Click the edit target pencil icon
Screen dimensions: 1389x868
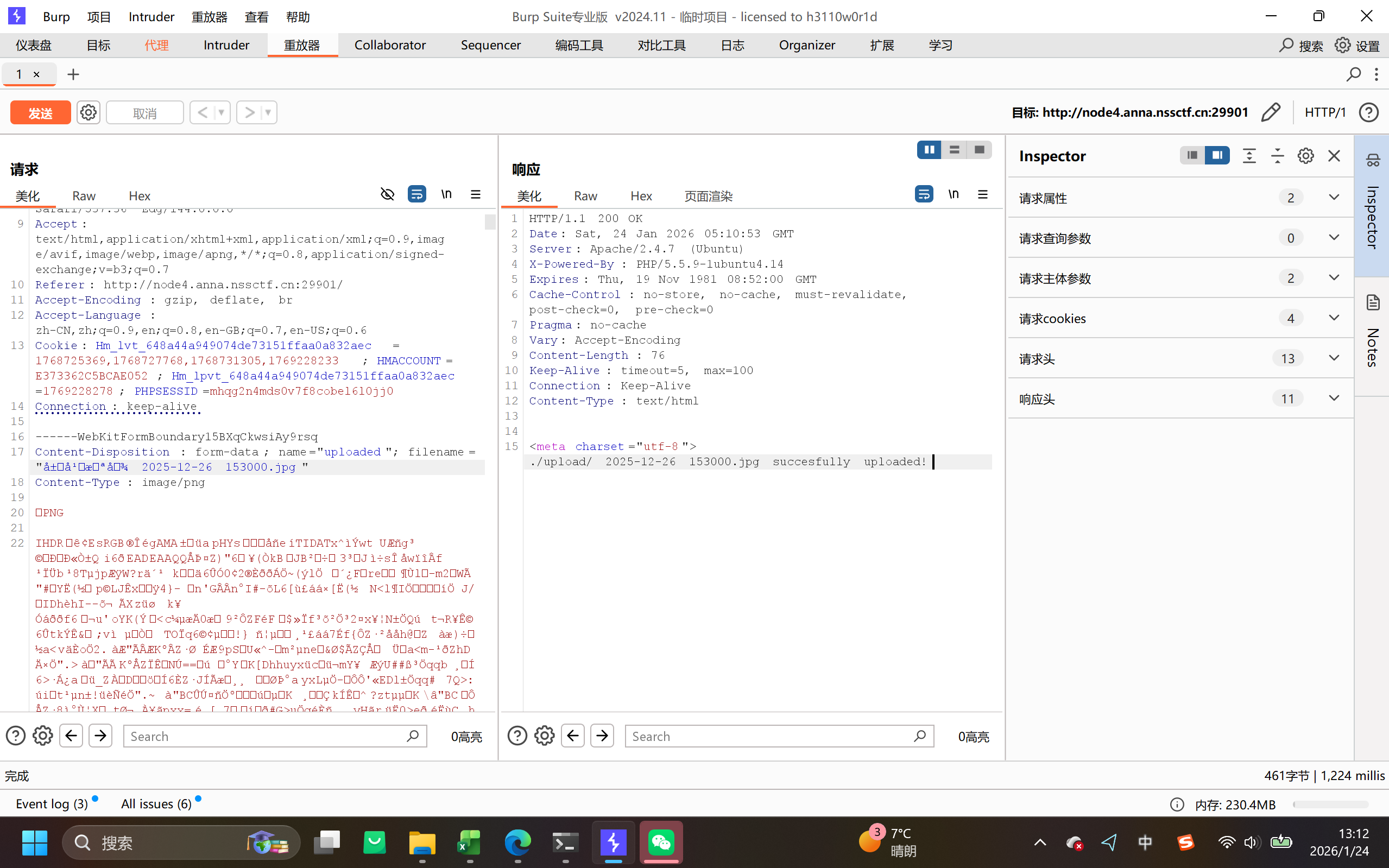tap(1270, 112)
